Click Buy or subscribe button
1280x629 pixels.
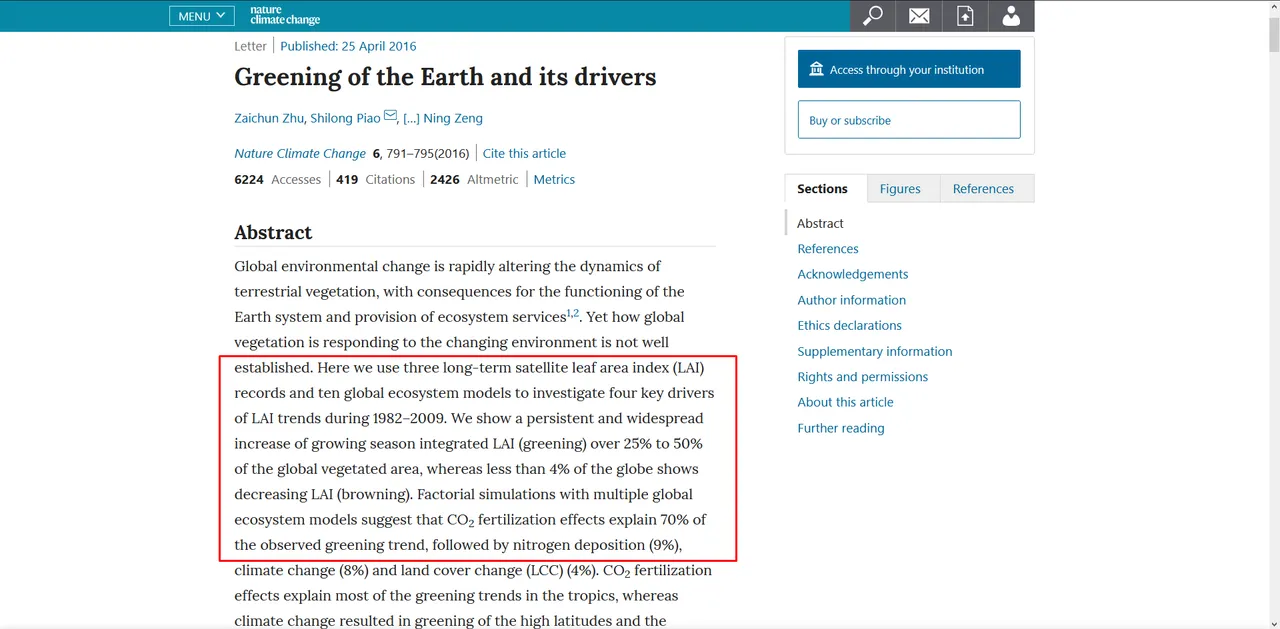pos(909,120)
